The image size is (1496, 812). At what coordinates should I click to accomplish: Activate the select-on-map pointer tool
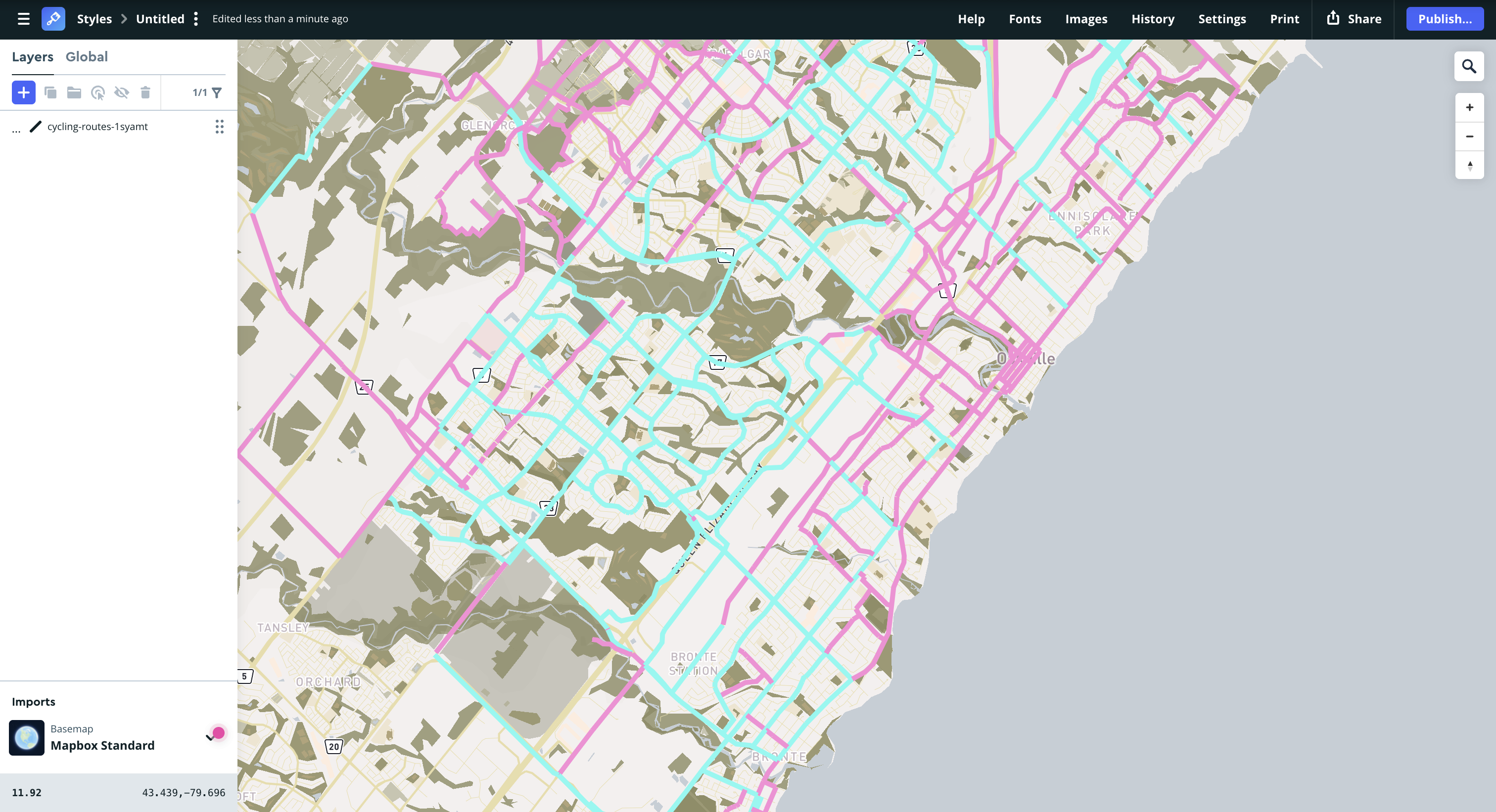(x=98, y=91)
